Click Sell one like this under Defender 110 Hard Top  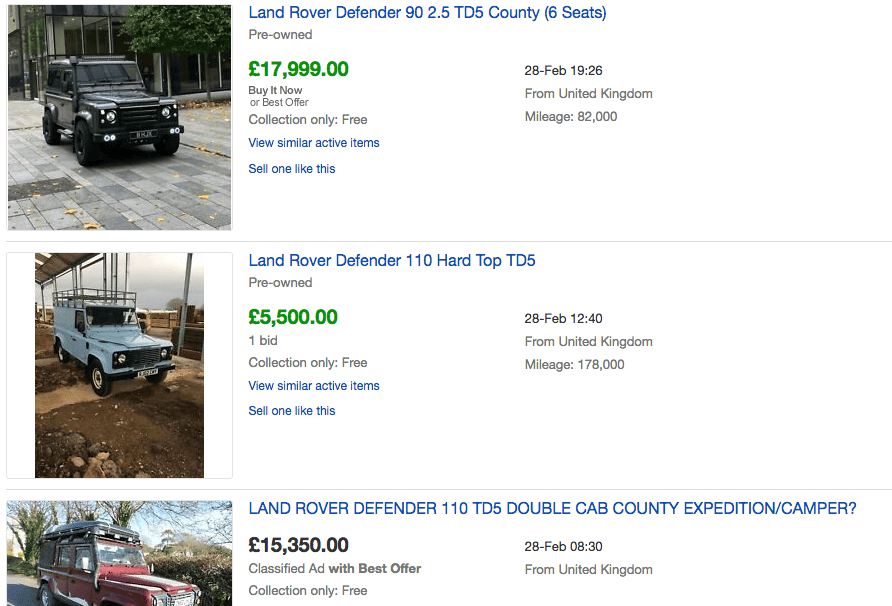pyautogui.click(x=292, y=411)
